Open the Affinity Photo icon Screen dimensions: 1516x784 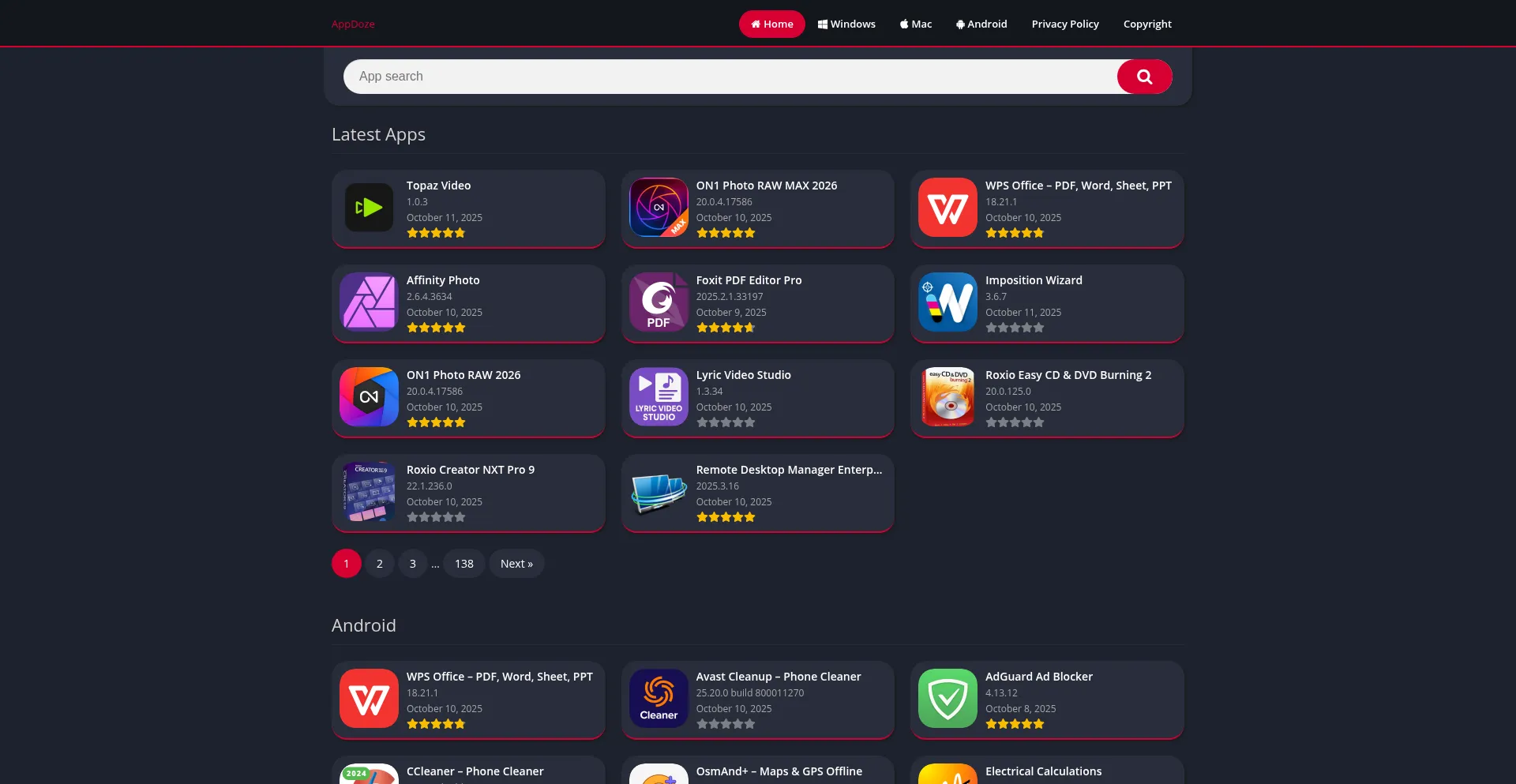click(369, 302)
